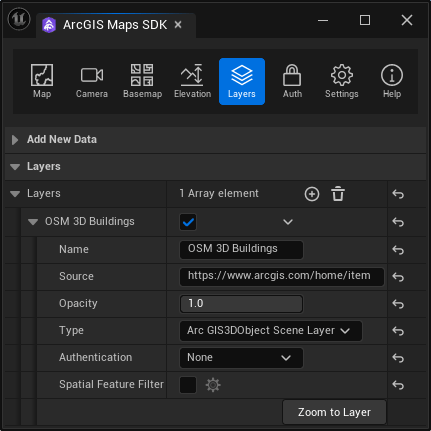This screenshot has height=431, width=431.
Task: Collapse the OSM 3D Buildings element
Action: [33, 222]
